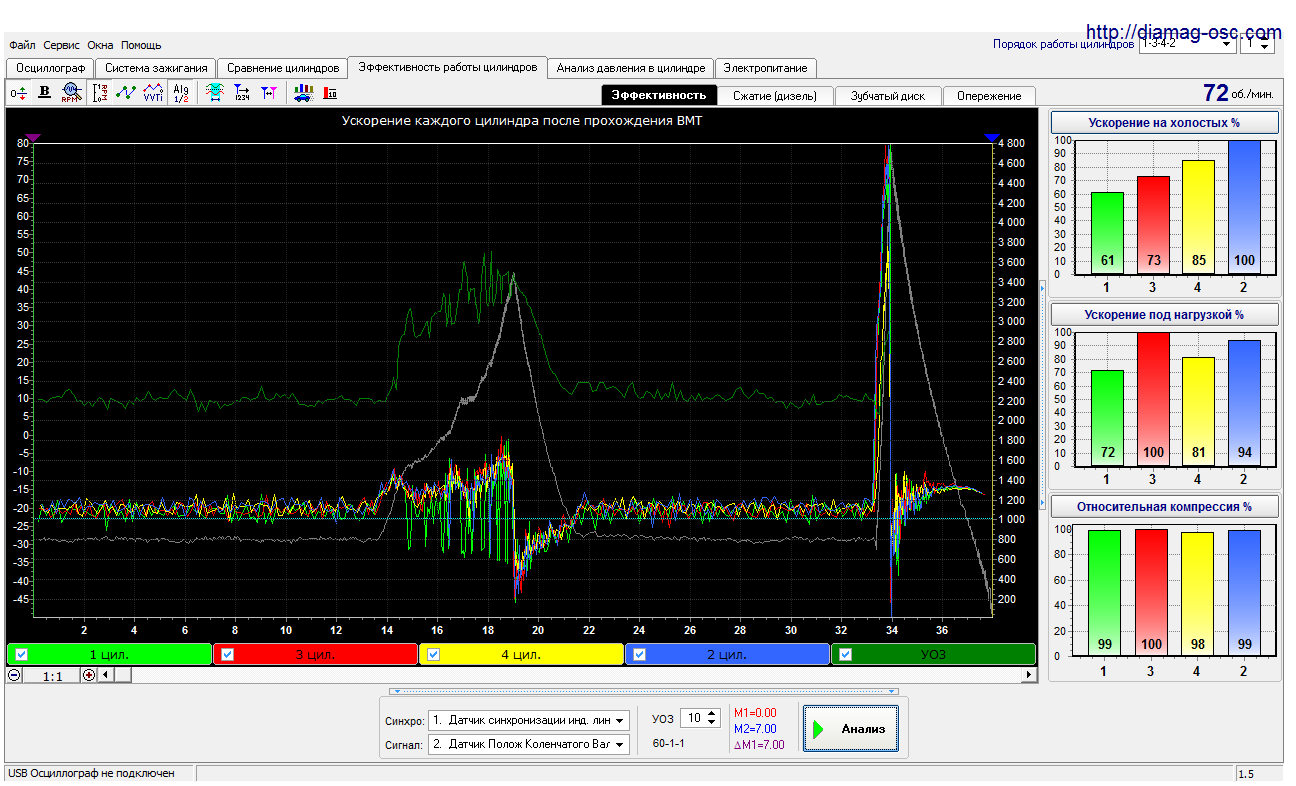Screen dimensions: 1296x786
Task: Switch to Электропитание tab
Action: (x=766, y=68)
